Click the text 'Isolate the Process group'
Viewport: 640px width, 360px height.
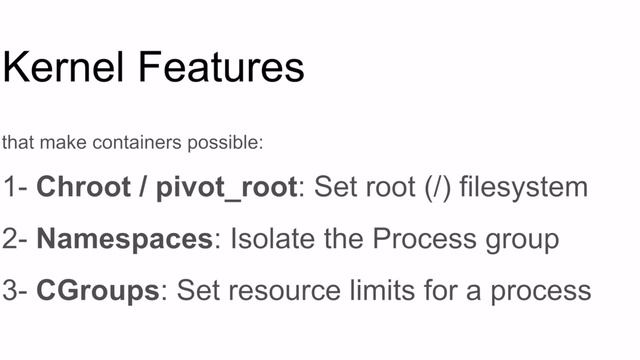(395, 239)
